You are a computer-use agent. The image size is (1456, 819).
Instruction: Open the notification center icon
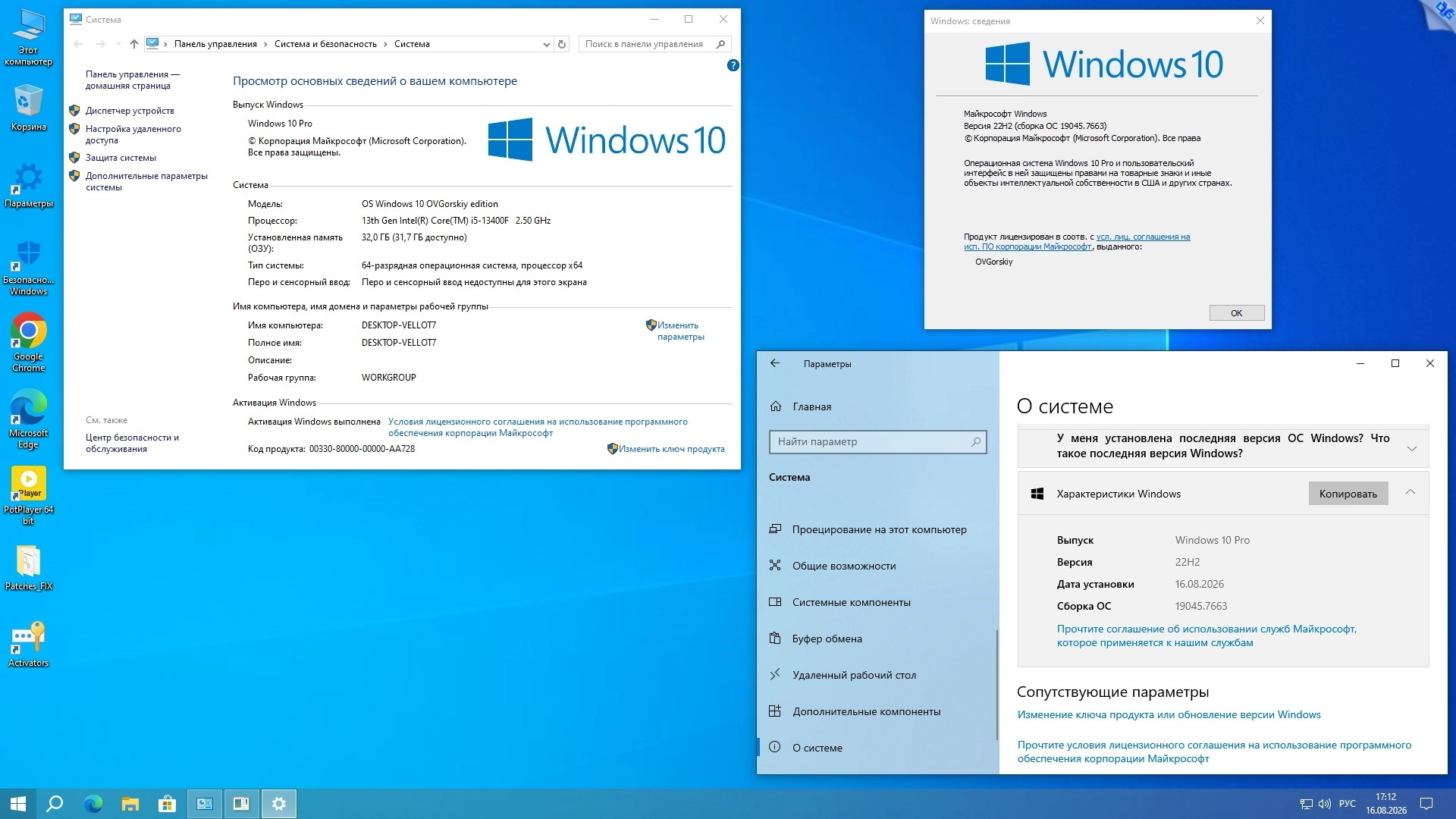tap(1426, 804)
